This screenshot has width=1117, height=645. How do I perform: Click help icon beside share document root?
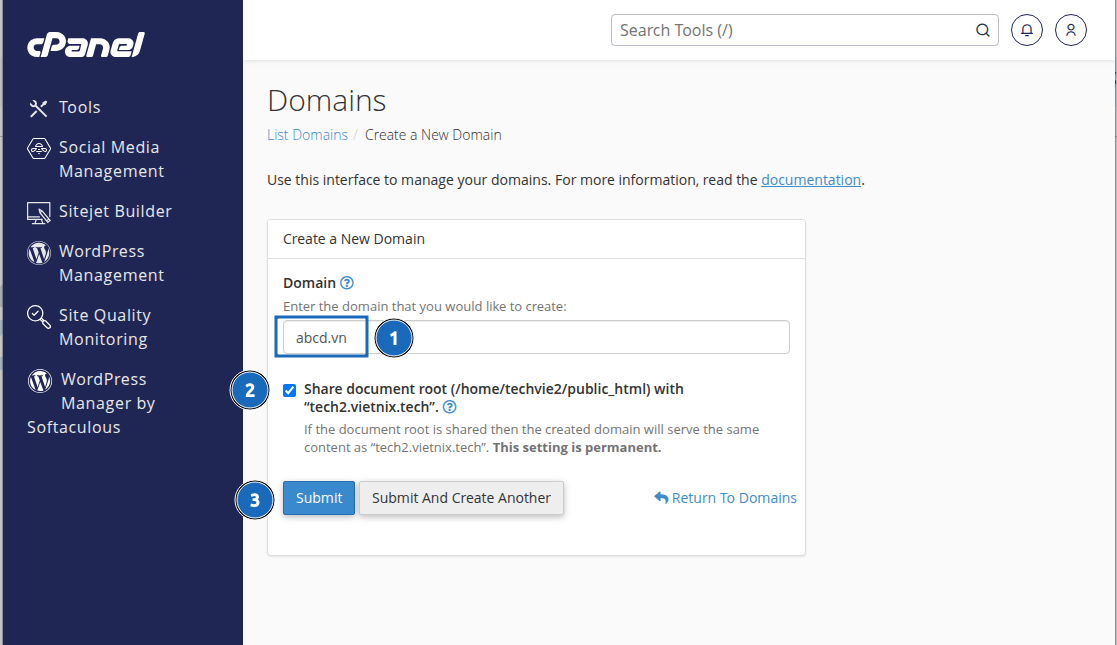tap(450, 407)
